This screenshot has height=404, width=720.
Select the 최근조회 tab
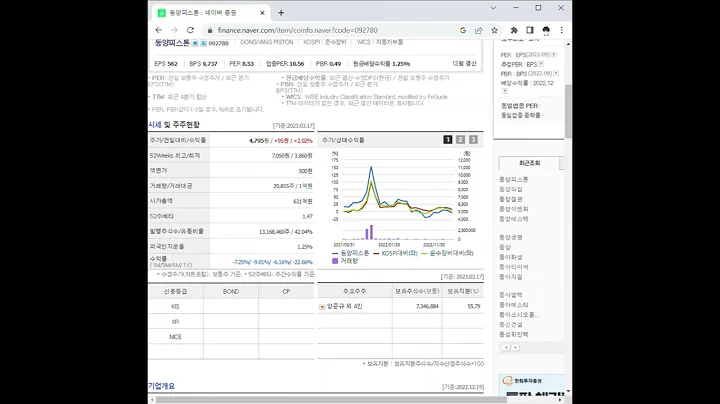[529, 163]
